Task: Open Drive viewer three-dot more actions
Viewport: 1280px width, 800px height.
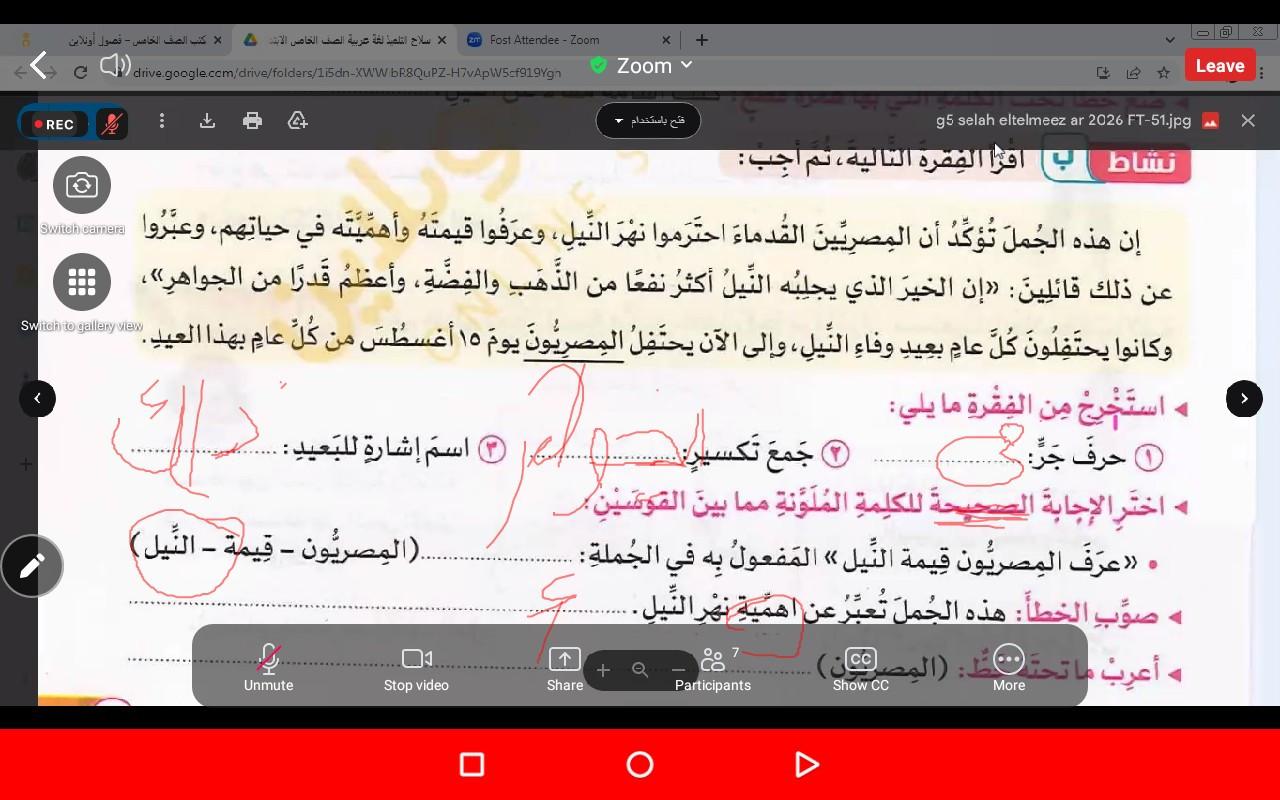Action: 162,121
